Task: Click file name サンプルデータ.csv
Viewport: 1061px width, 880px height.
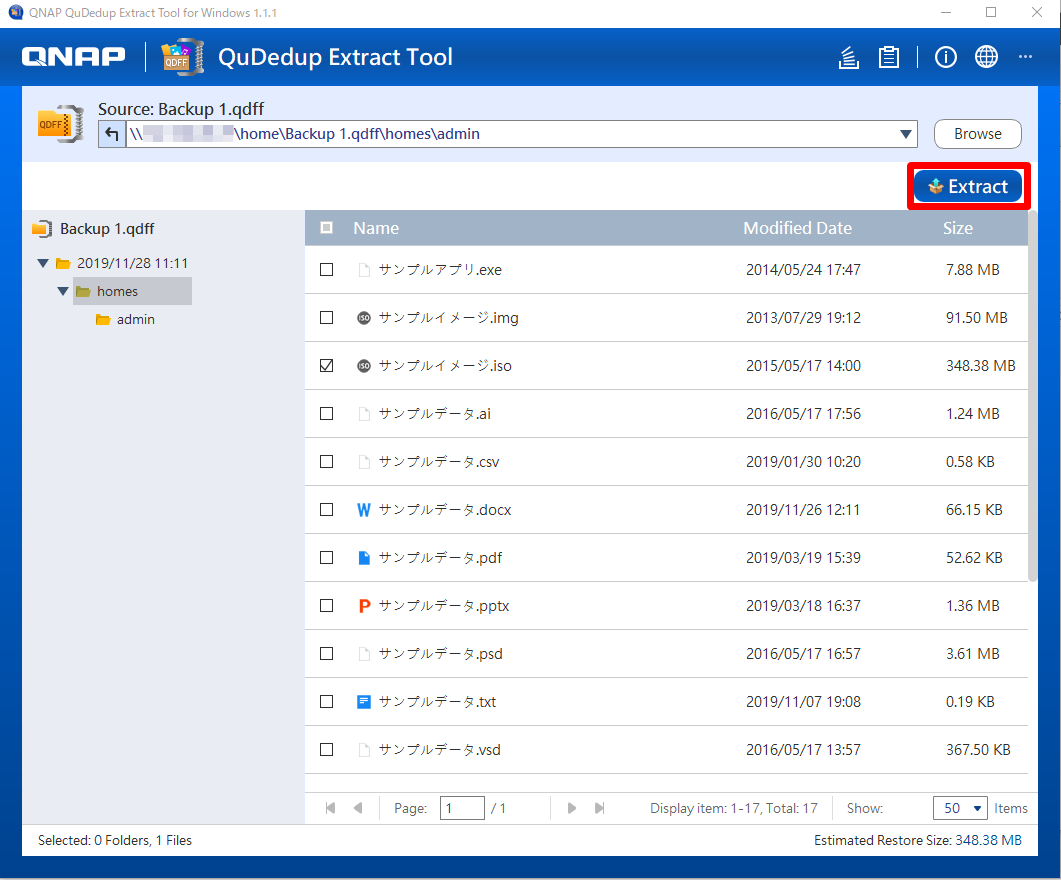Action: tap(438, 462)
